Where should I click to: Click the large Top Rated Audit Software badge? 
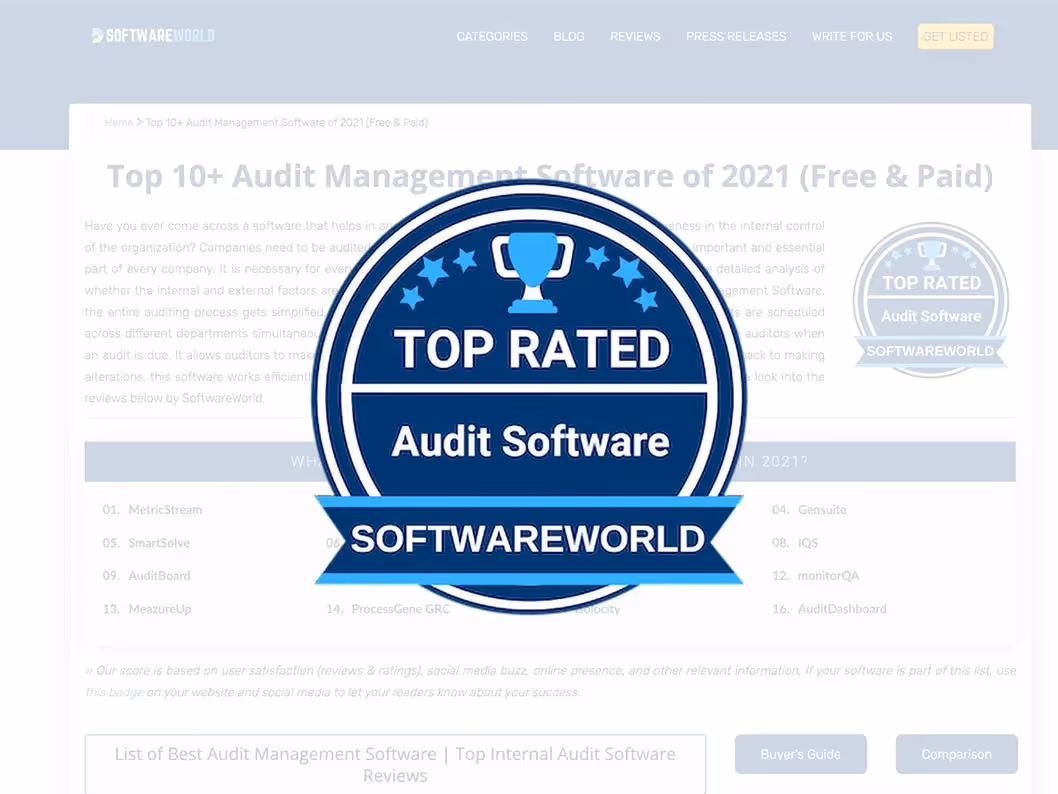click(x=530, y=398)
